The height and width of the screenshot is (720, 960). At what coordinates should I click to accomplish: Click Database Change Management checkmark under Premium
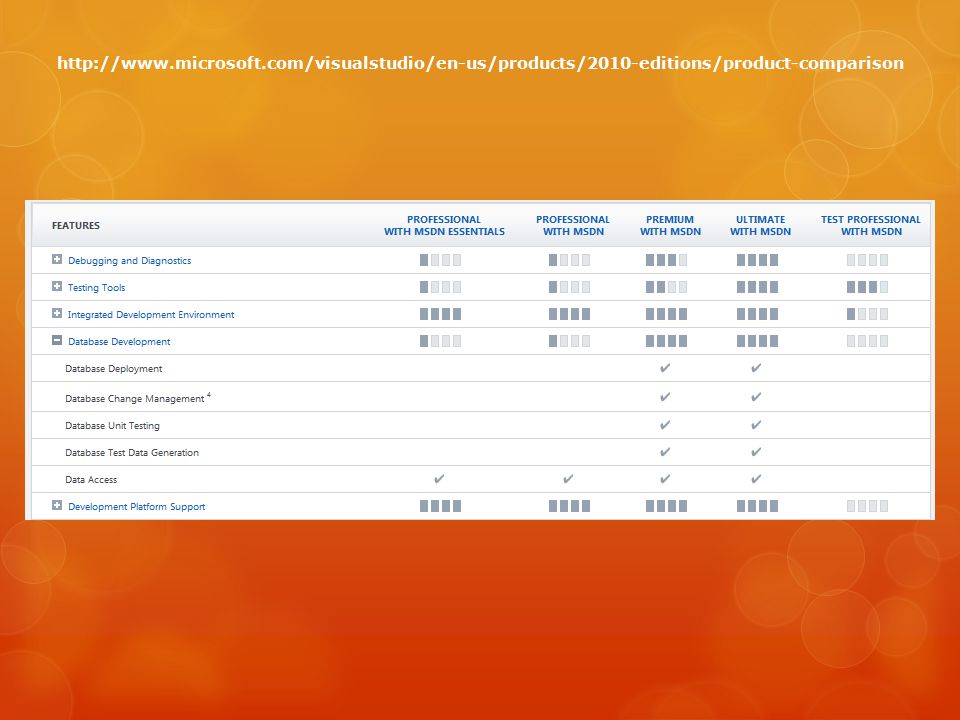coord(666,397)
